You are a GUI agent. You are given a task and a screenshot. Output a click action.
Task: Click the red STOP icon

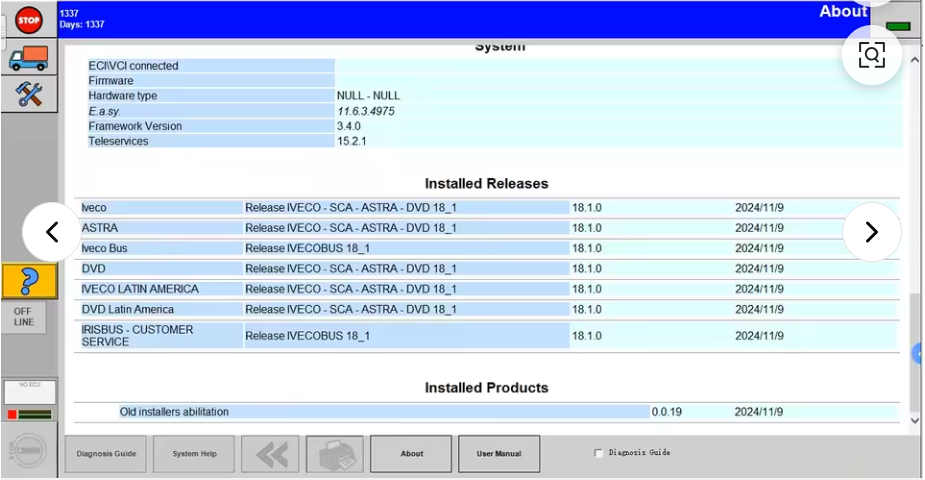point(28,20)
